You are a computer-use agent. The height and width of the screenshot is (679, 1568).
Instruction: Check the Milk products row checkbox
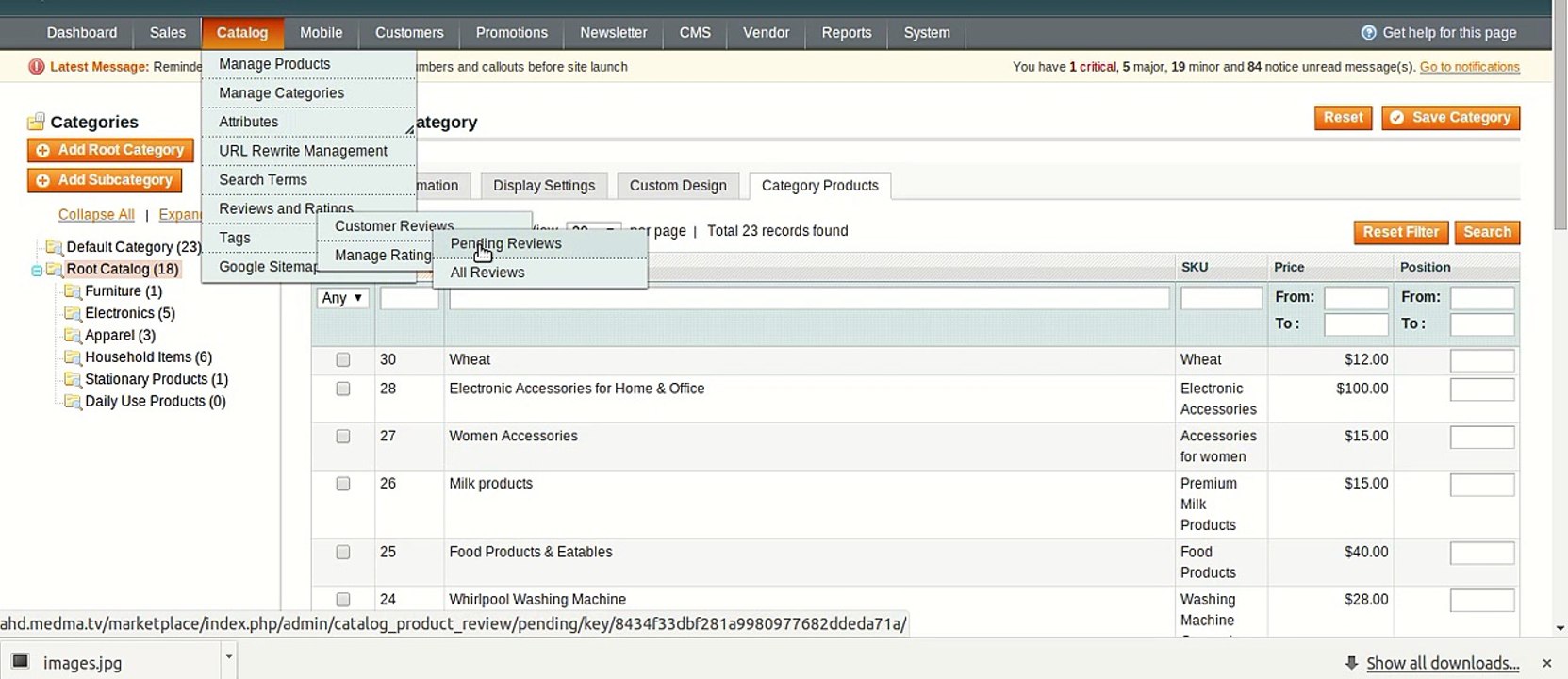(x=343, y=484)
